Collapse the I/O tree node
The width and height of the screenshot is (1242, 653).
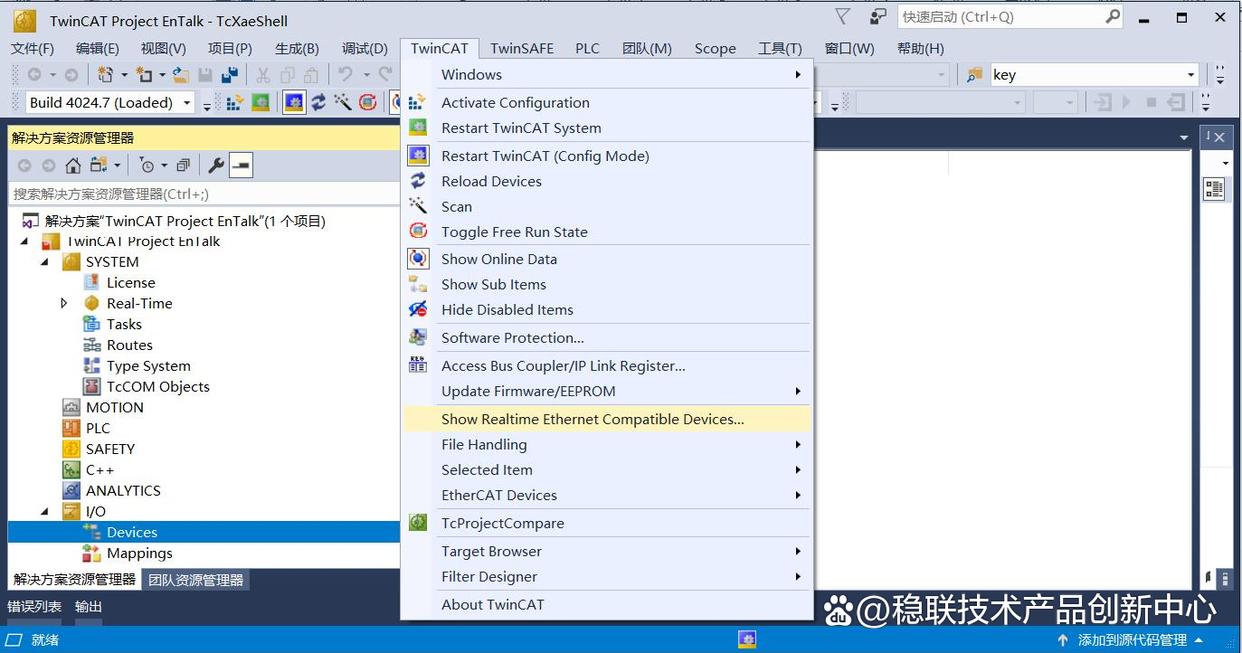[45, 511]
